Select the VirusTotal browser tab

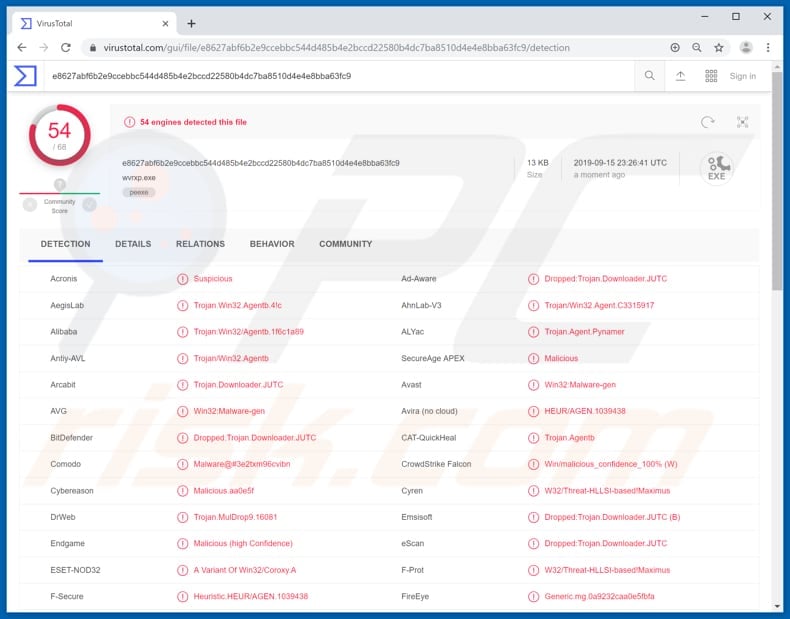[94, 23]
